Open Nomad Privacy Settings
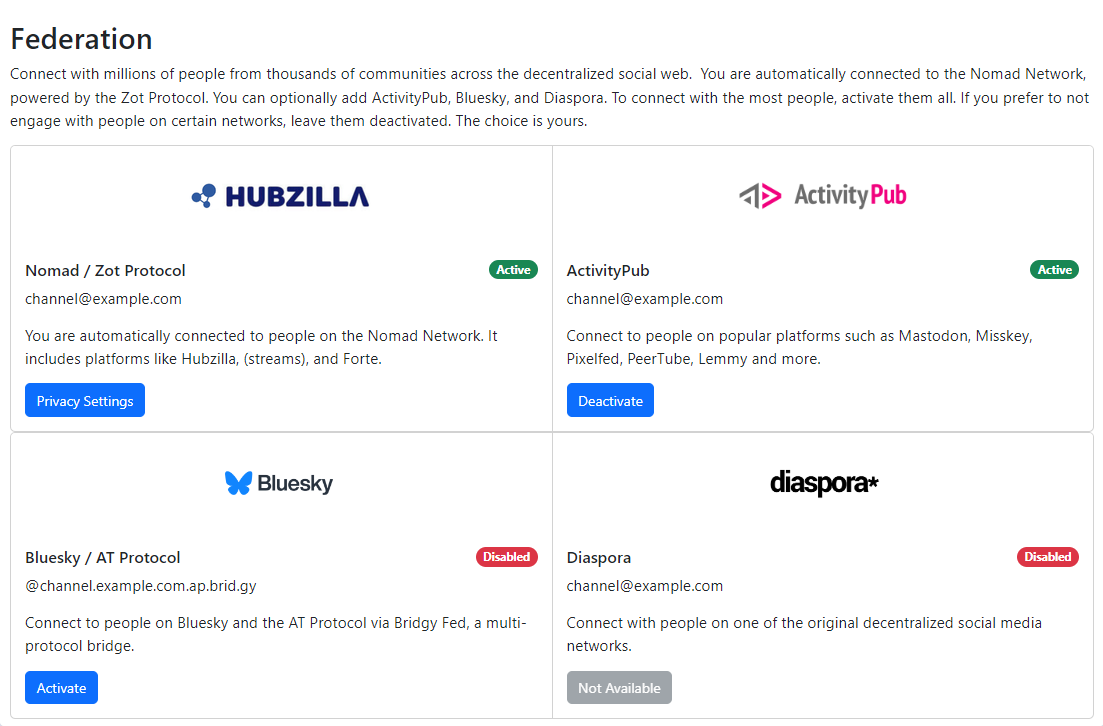 pyautogui.click(x=85, y=401)
